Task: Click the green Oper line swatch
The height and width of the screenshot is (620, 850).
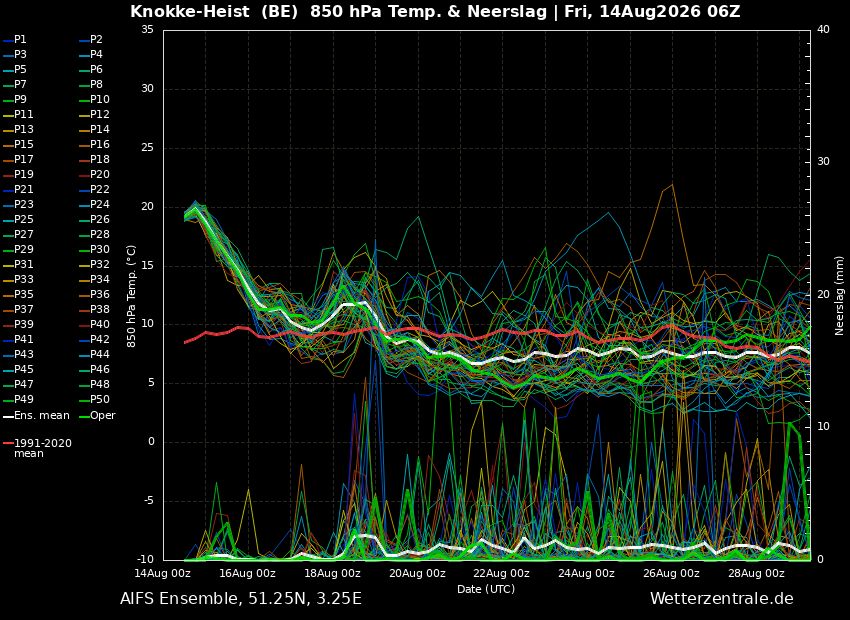Action: coord(83,417)
